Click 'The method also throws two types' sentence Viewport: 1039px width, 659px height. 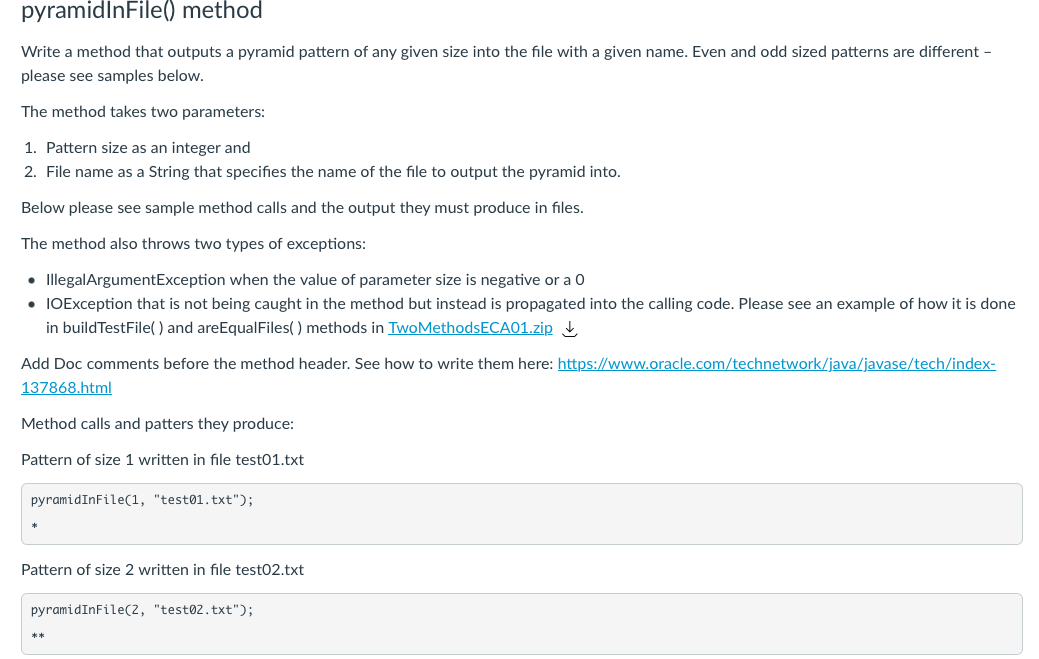click(193, 244)
